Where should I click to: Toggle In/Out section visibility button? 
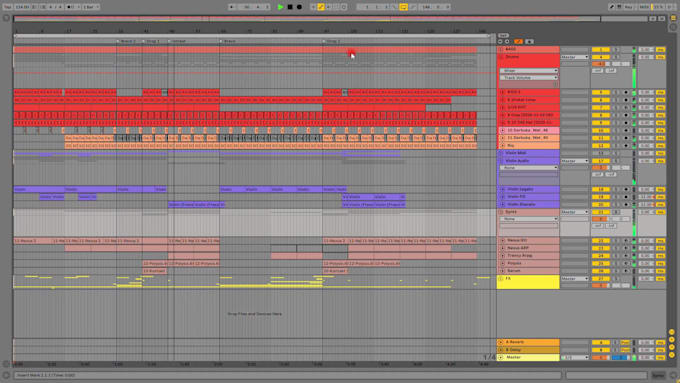pyautogui.click(x=671, y=332)
